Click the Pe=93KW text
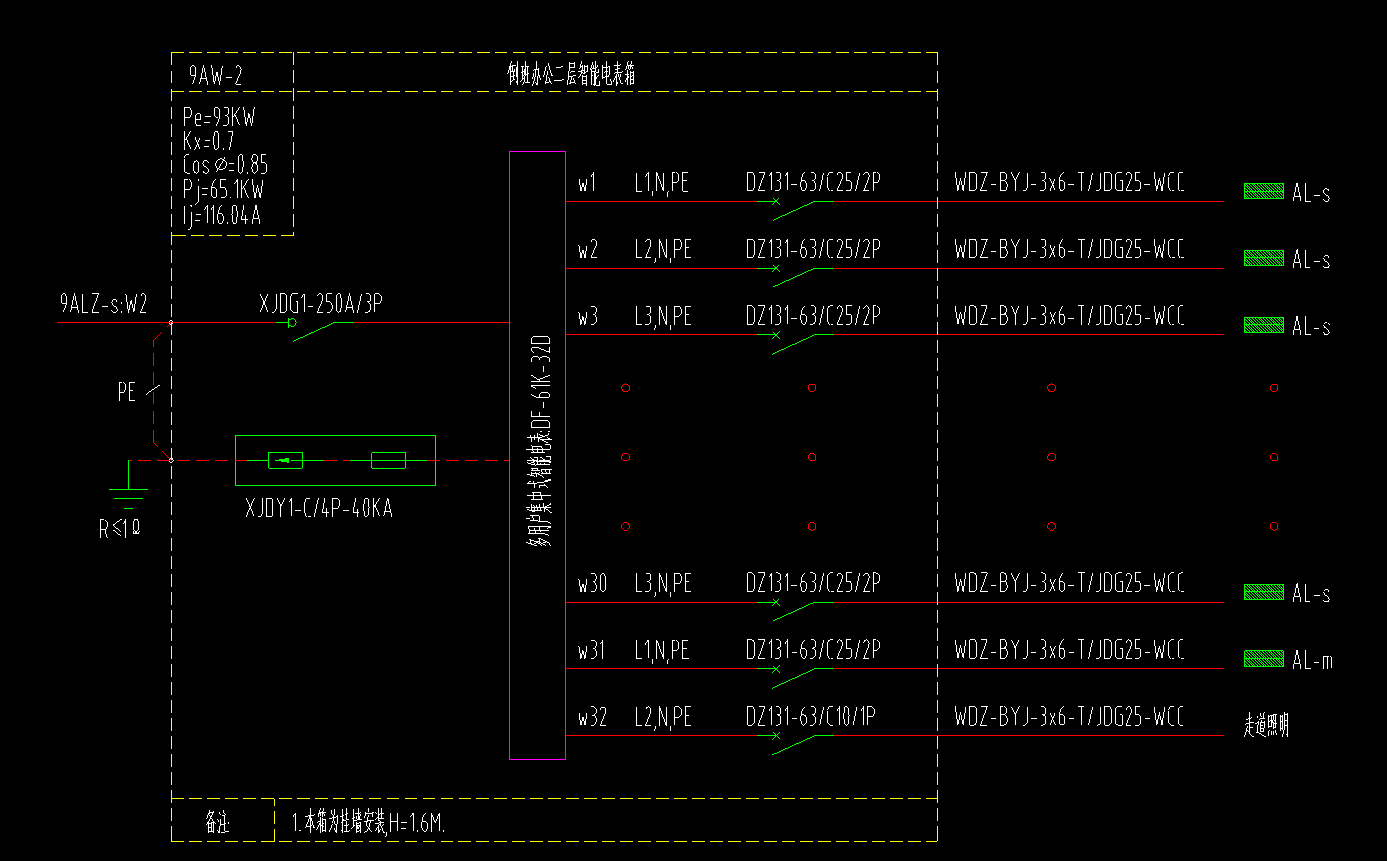This screenshot has width=1387, height=861. (219, 117)
